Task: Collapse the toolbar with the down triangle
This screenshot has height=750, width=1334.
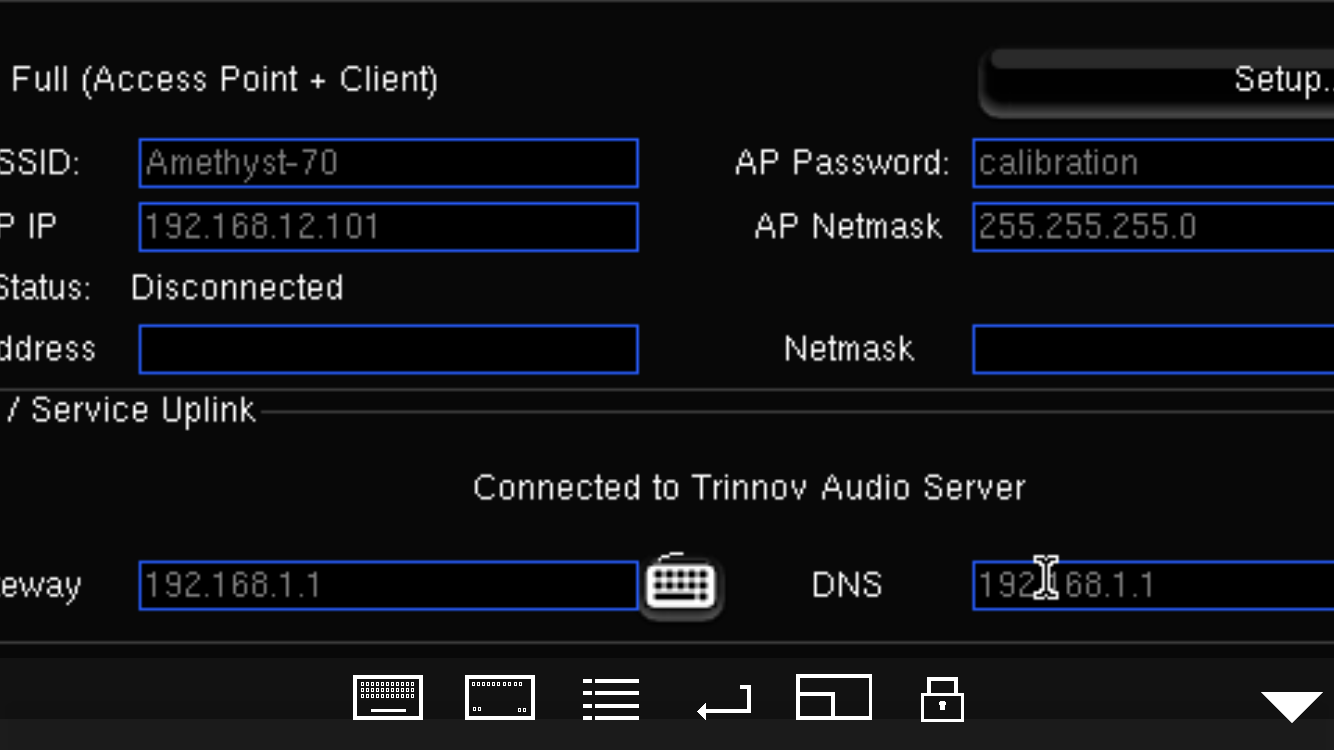Action: pos(1292,706)
